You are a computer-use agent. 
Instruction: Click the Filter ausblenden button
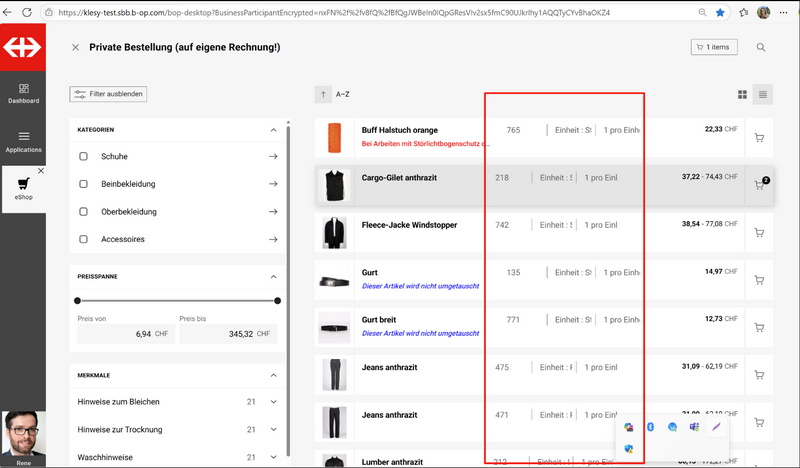click(109, 94)
